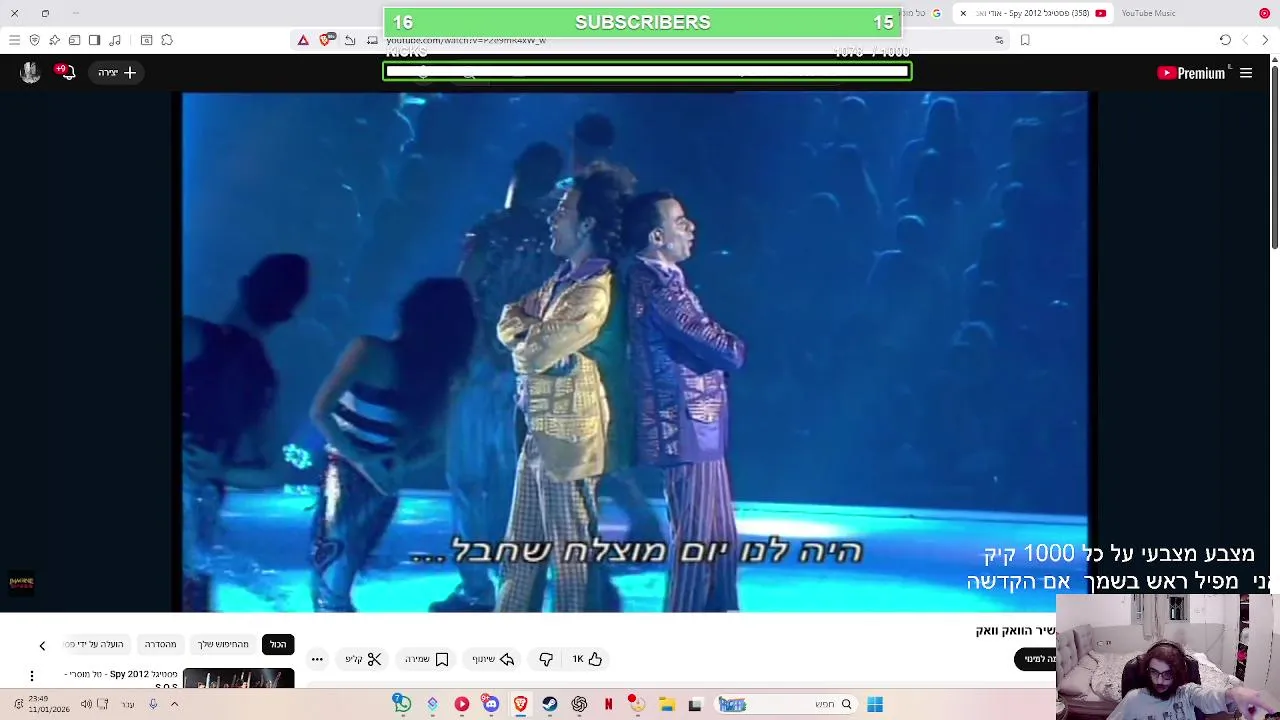Viewport: 1280px width, 720px height.
Task: Select the 'הכול' filter chip
Action: [x=278, y=644]
